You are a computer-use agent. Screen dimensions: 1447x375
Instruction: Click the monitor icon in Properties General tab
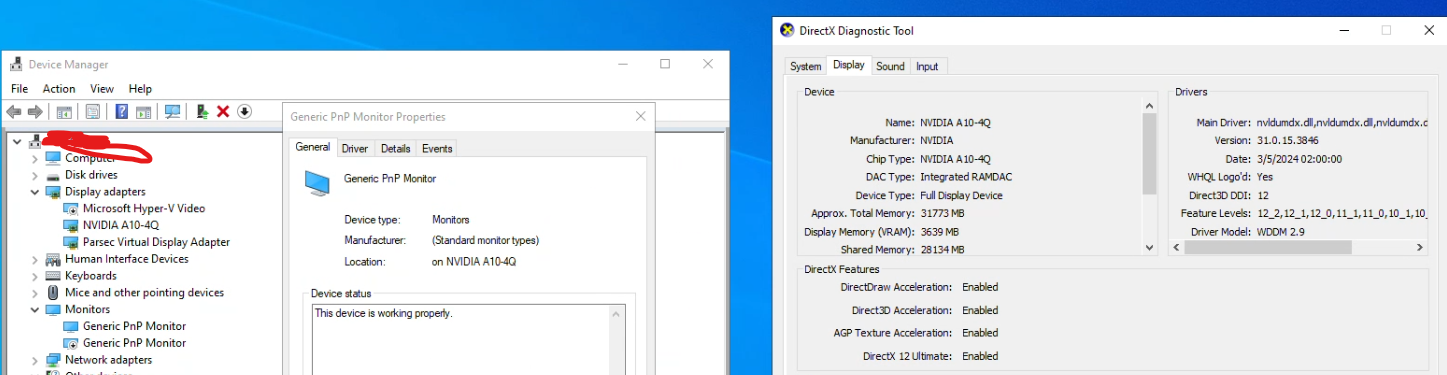point(317,182)
